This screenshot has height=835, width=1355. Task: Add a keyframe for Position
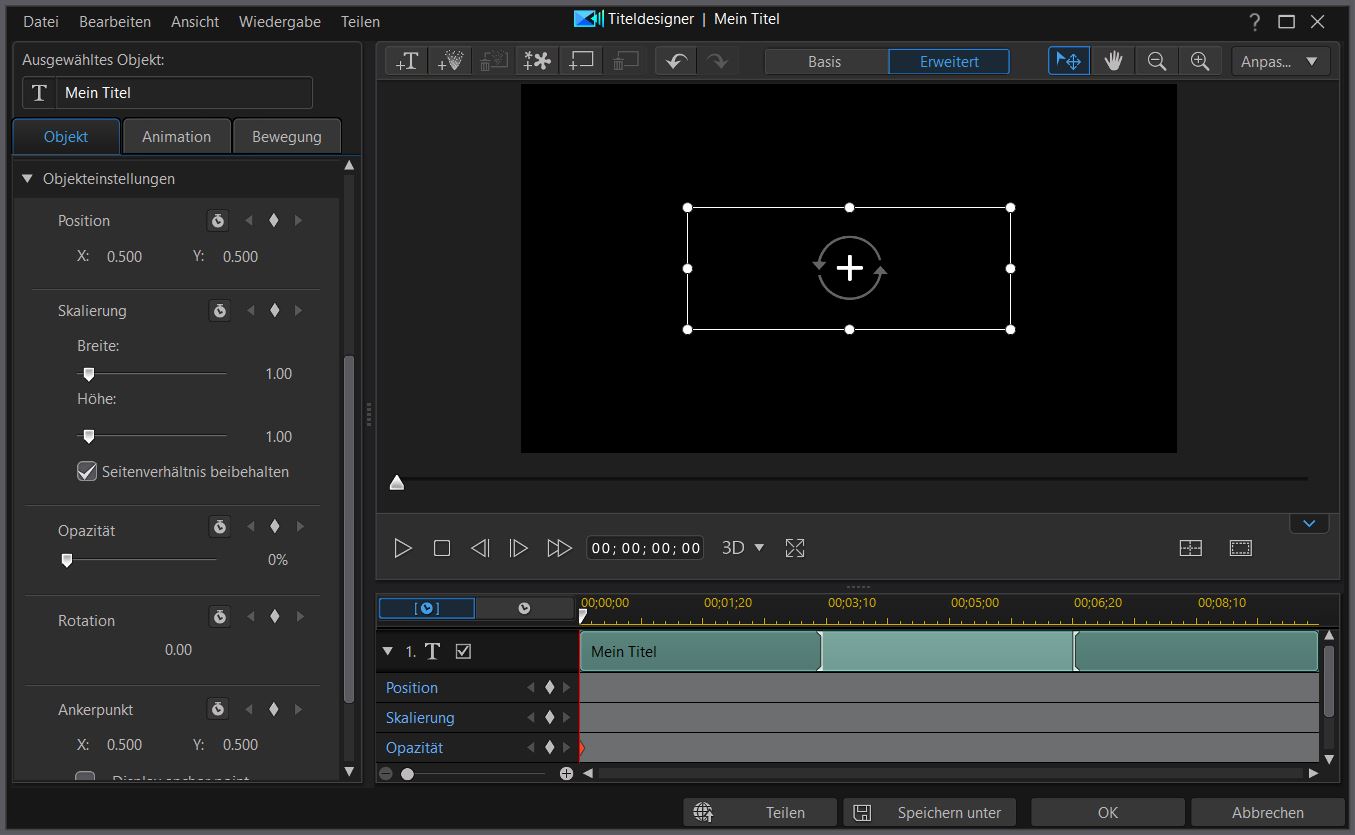[273, 220]
